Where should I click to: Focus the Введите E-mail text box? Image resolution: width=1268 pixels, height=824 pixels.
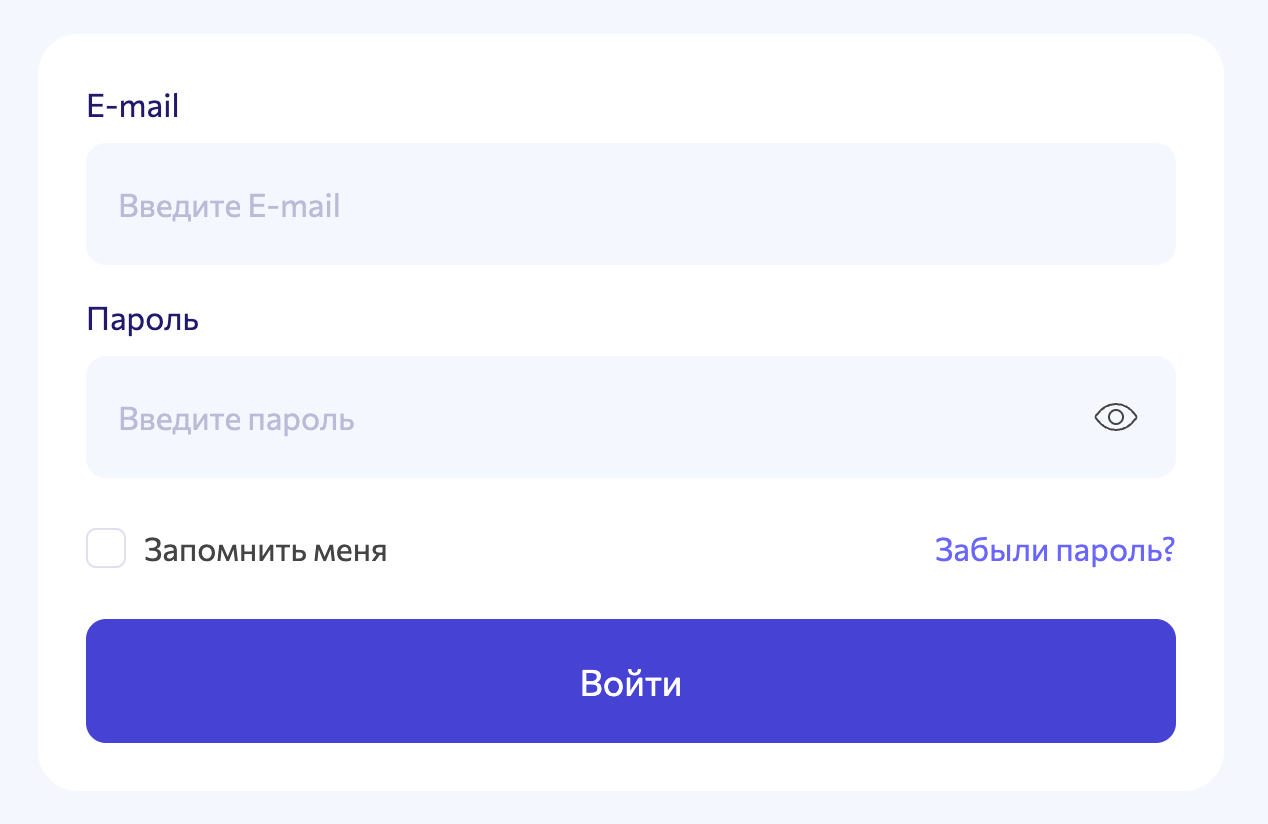coord(631,204)
